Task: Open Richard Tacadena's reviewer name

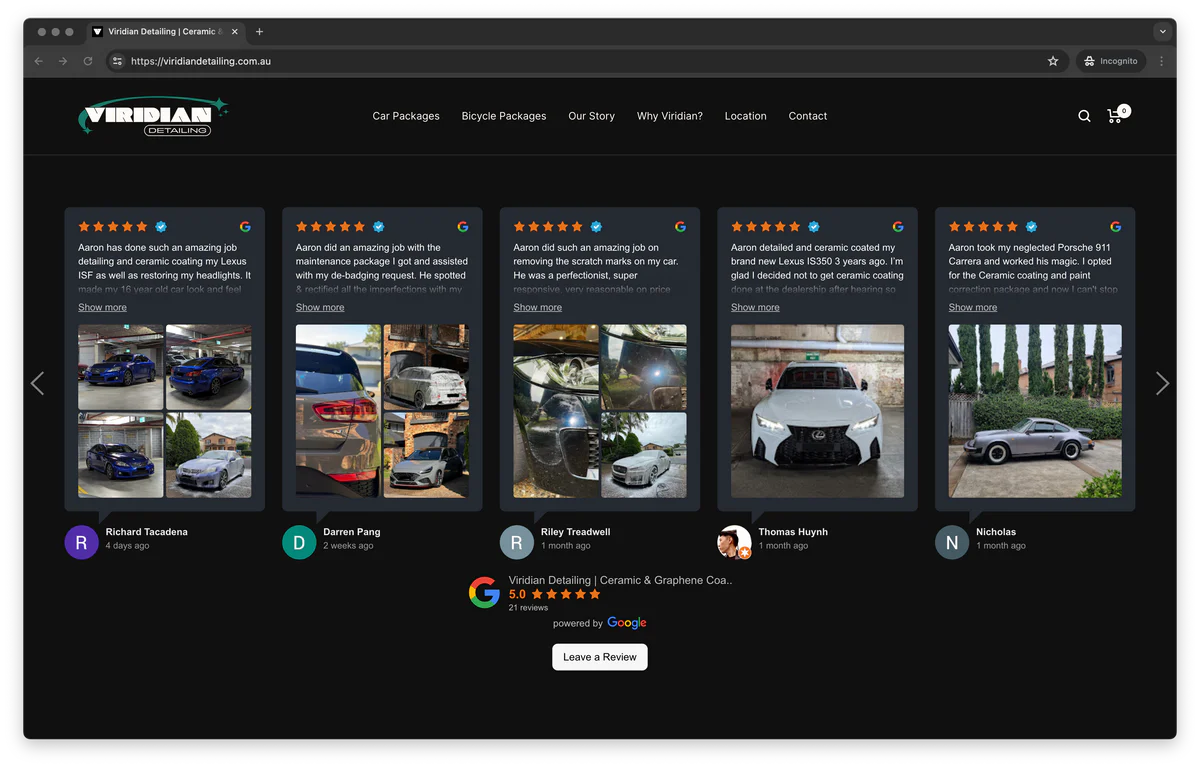Action: (146, 532)
